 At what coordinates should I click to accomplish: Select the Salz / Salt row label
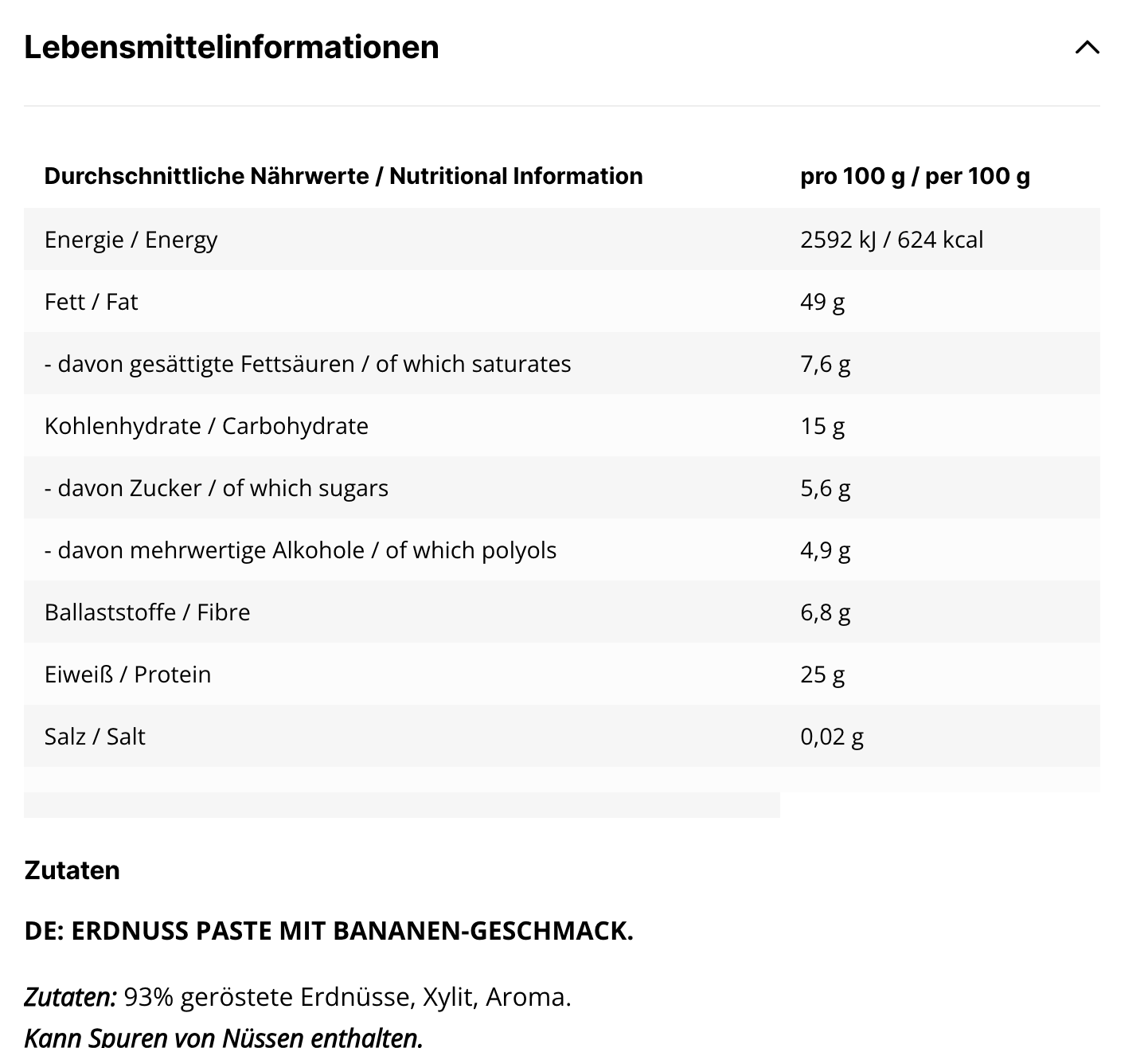coord(95,737)
